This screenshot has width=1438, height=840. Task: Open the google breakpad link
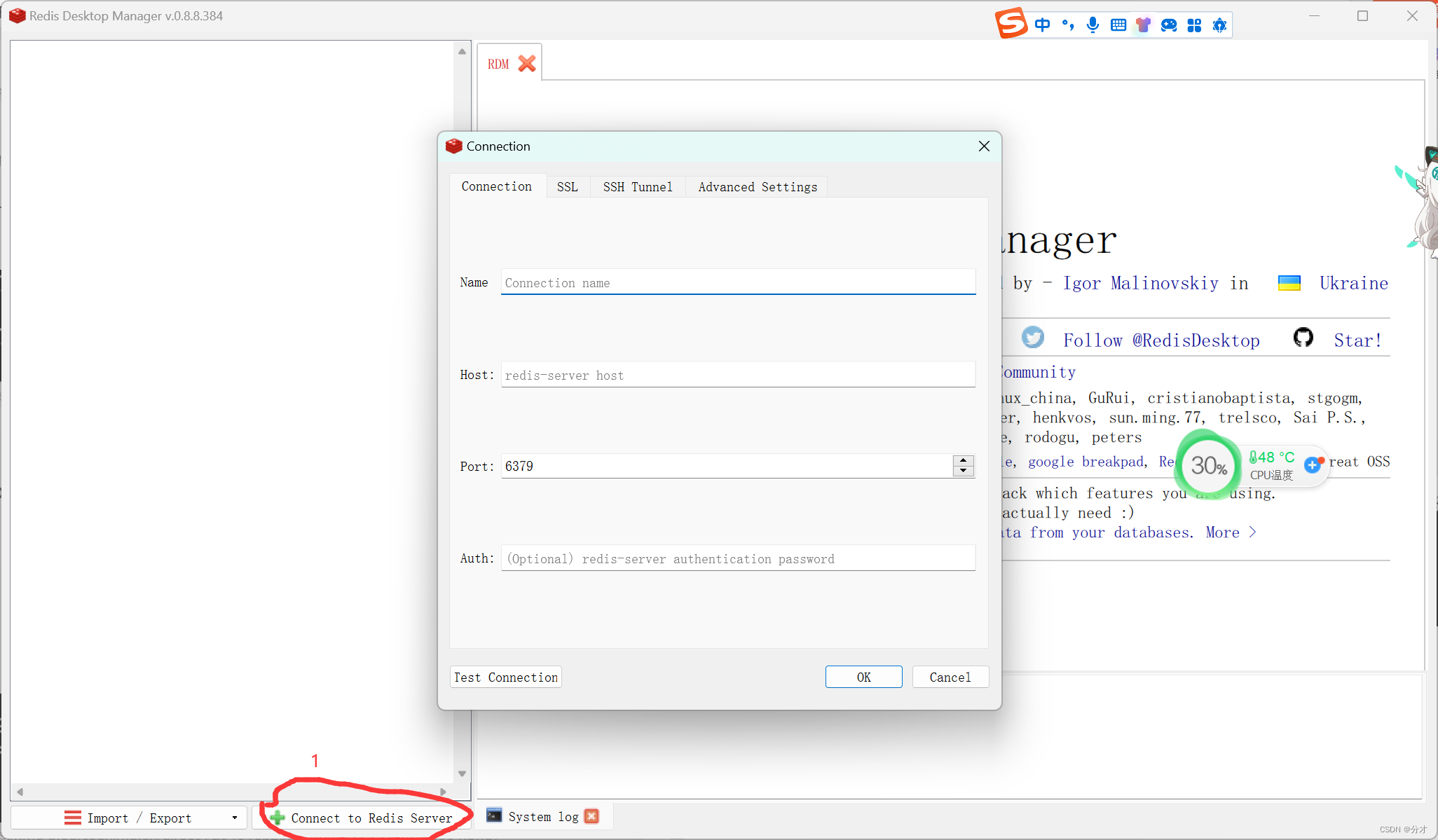[x=1086, y=462]
